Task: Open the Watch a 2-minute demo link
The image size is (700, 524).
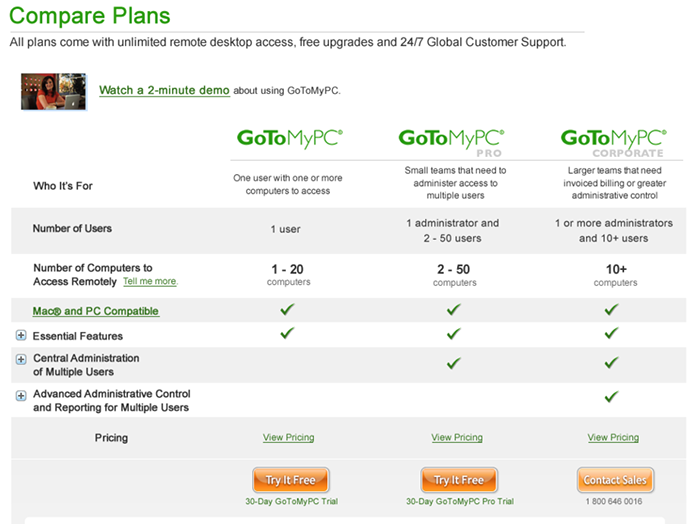Action: (x=164, y=90)
